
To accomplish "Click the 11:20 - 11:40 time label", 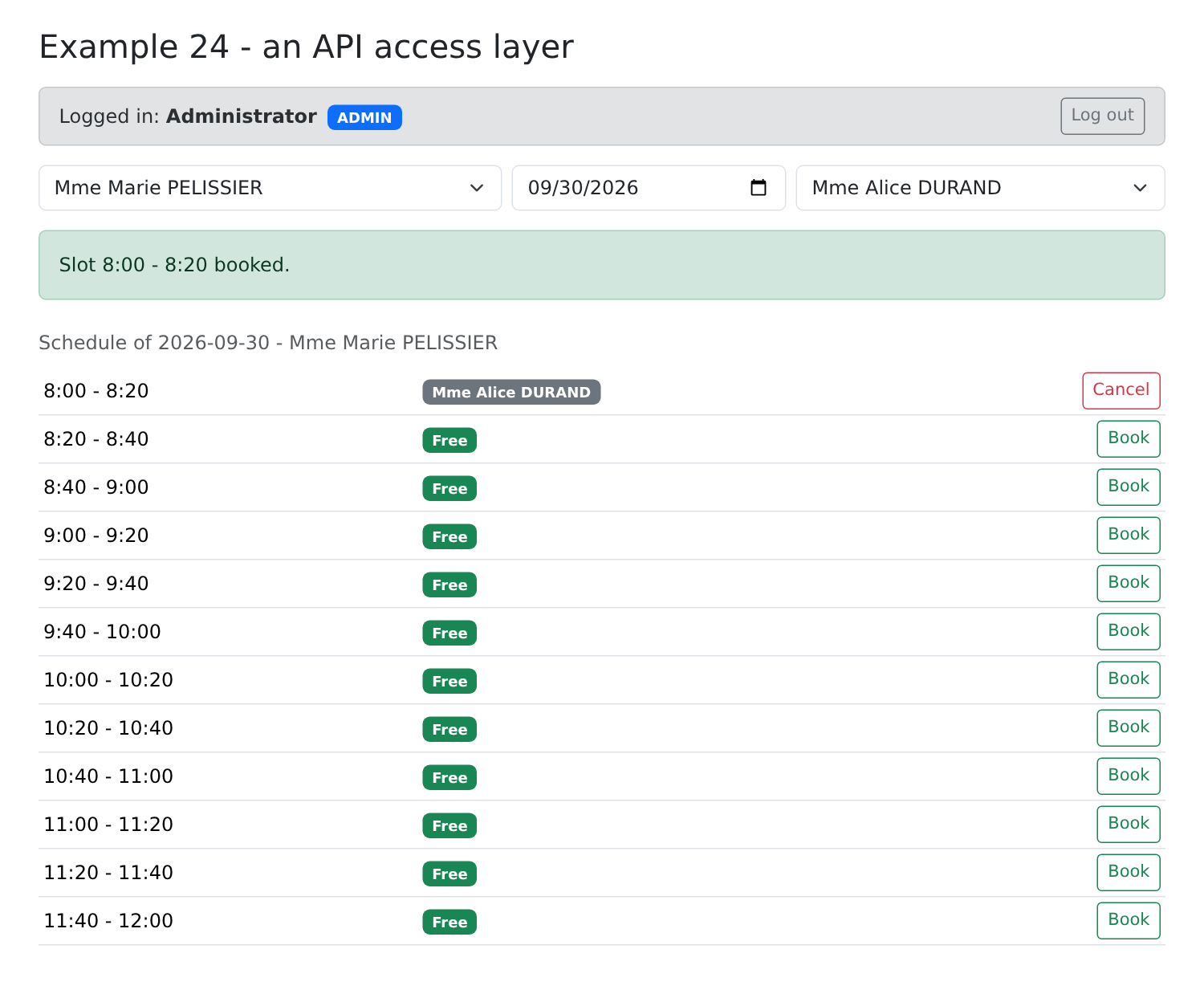I will [x=108, y=873].
